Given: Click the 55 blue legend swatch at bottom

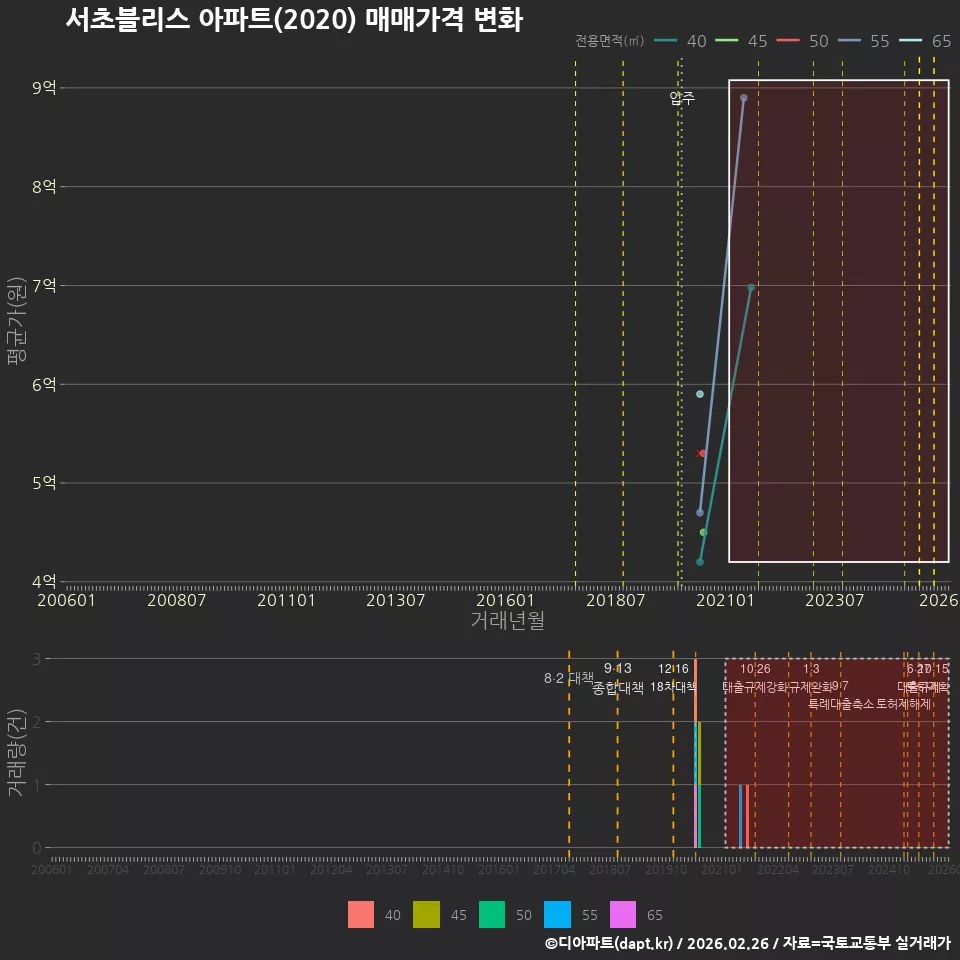Looking at the screenshot, I should [557, 915].
